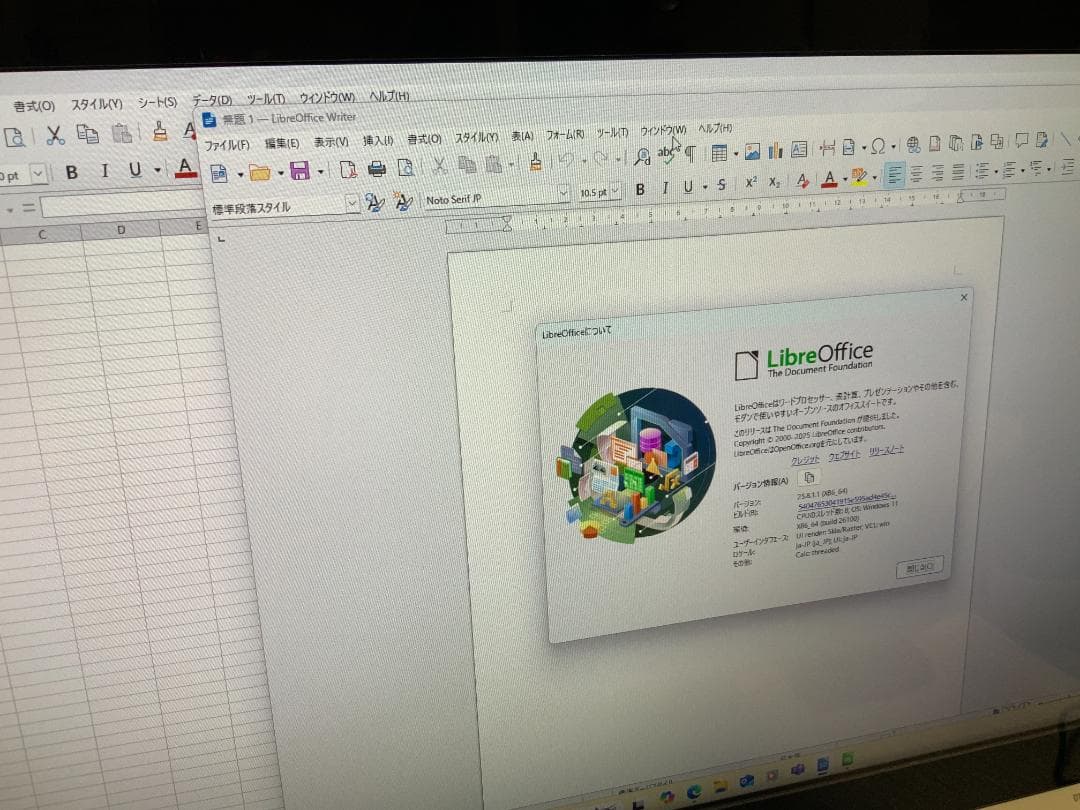Expand the Noto Serif JP font dropdown
This screenshot has width=1080, height=810.
click(563, 193)
